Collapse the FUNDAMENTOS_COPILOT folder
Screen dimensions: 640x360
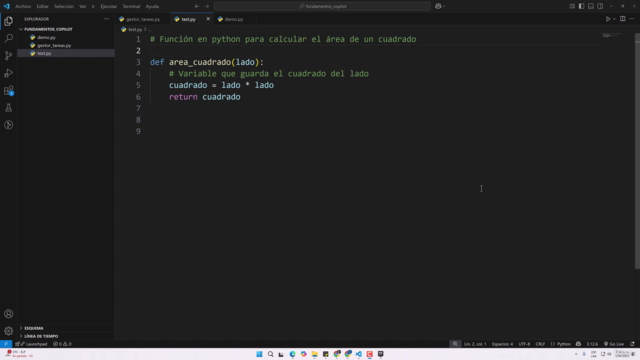click(48, 29)
